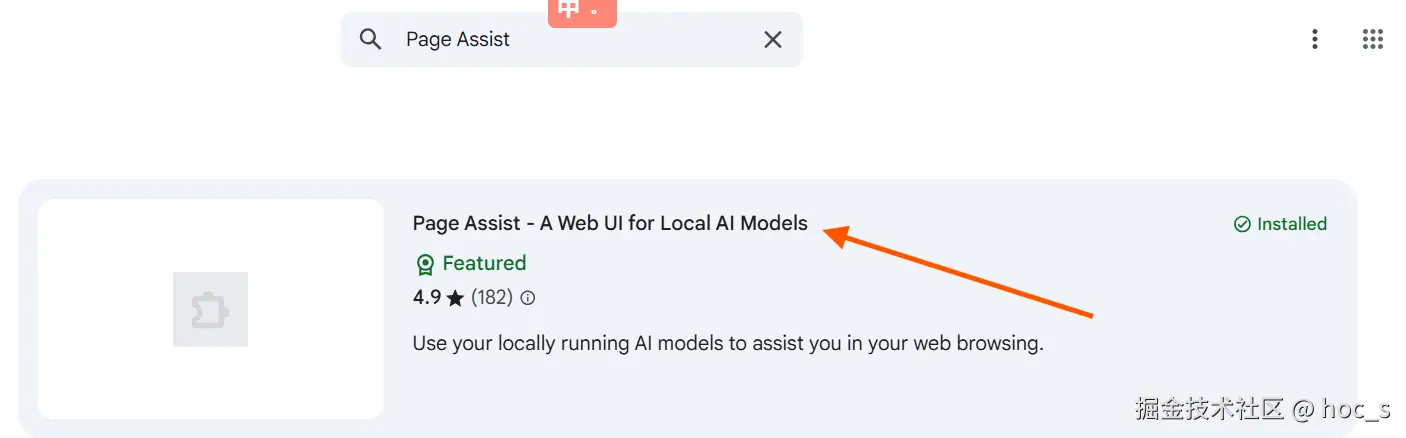Click the Featured badge ribbon icon
1406x438 pixels.
(x=425, y=264)
